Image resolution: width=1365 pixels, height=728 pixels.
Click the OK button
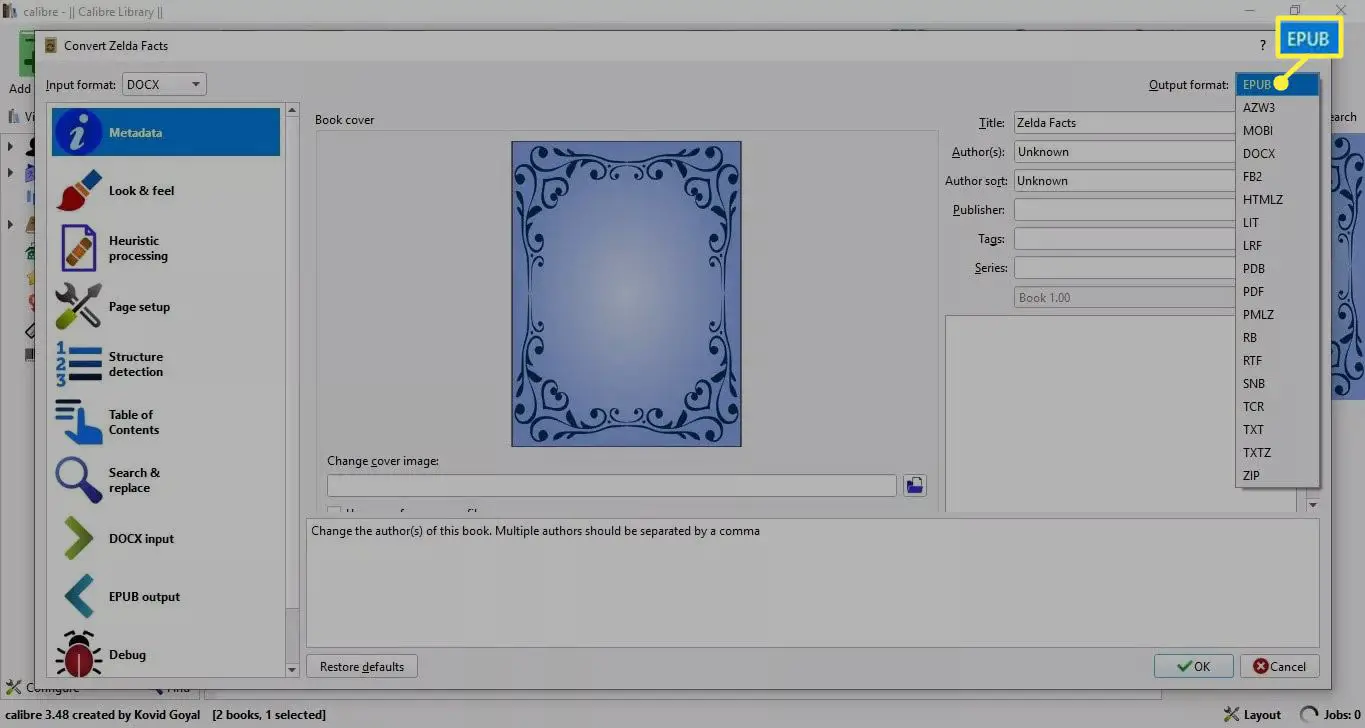[1193, 666]
